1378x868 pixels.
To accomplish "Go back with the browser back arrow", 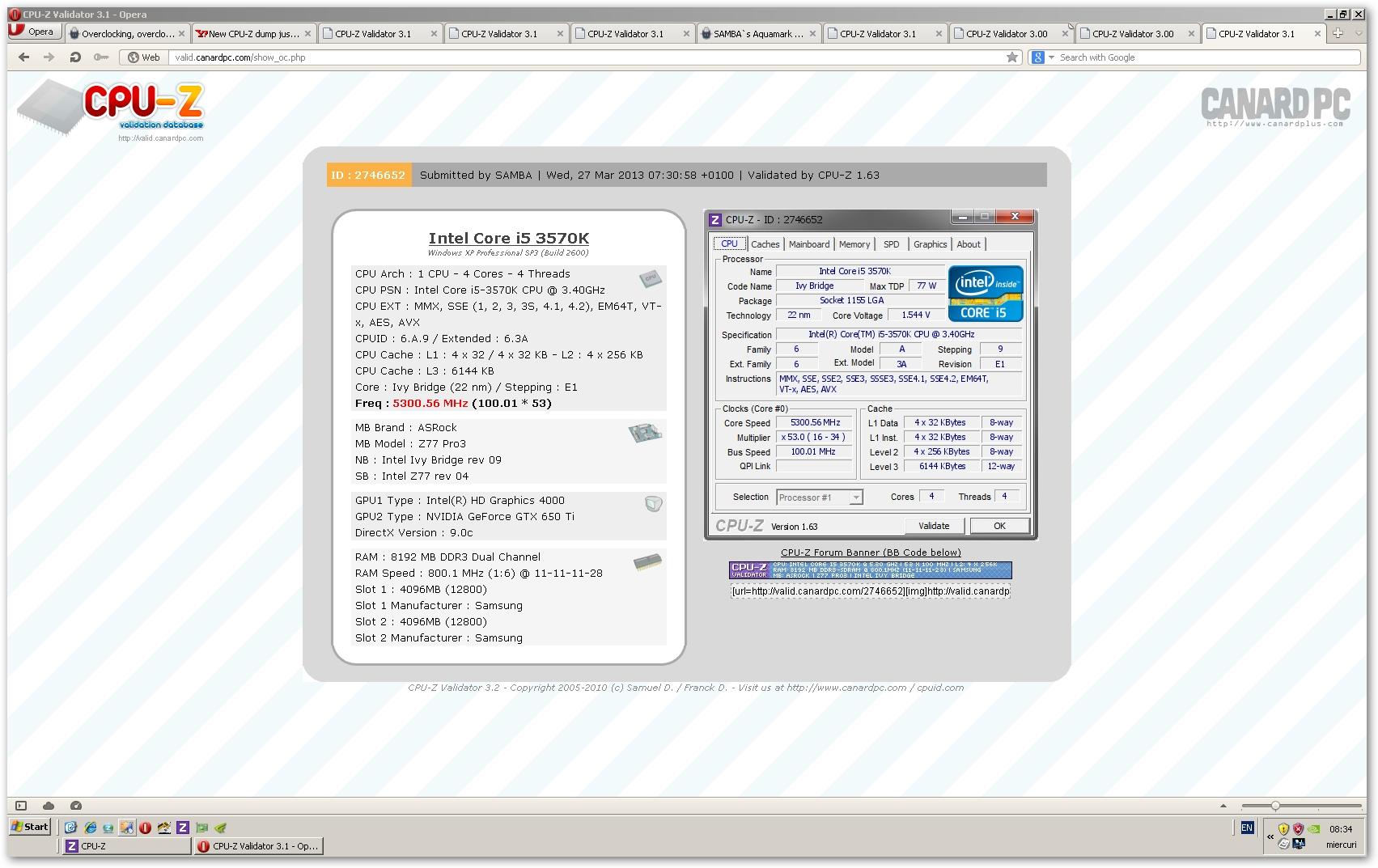I will [23, 57].
